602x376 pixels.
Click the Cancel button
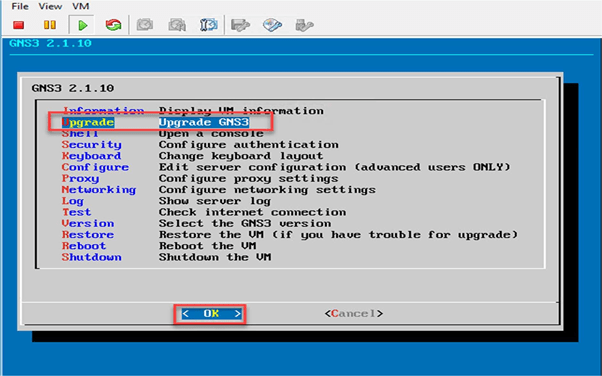tap(354, 314)
